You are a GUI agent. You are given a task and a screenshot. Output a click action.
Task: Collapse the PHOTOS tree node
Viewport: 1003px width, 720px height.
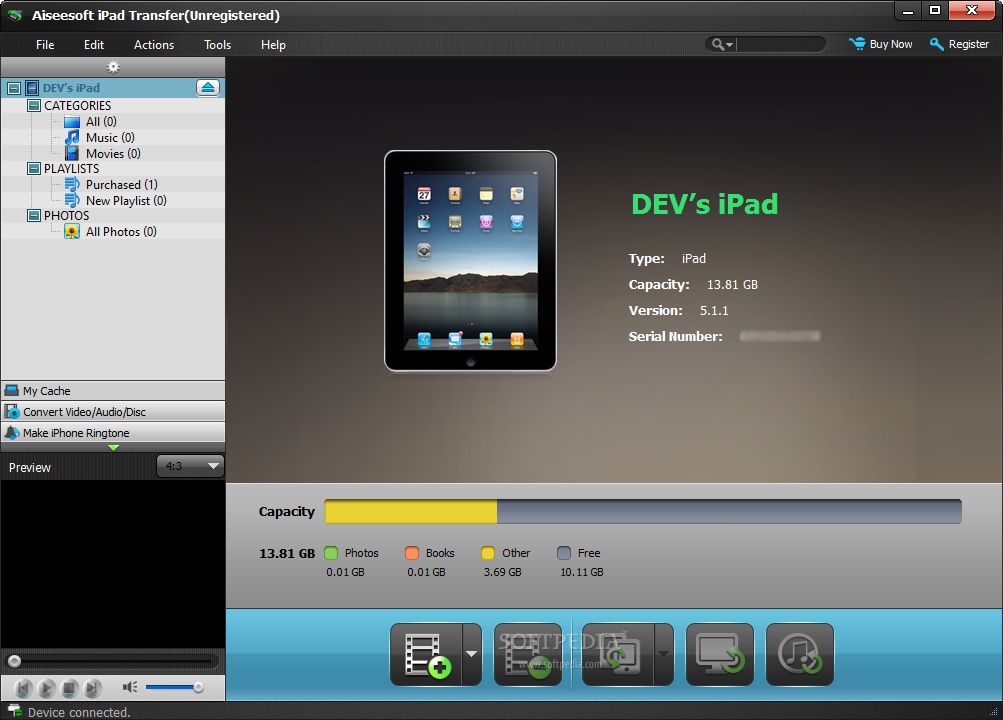34,215
